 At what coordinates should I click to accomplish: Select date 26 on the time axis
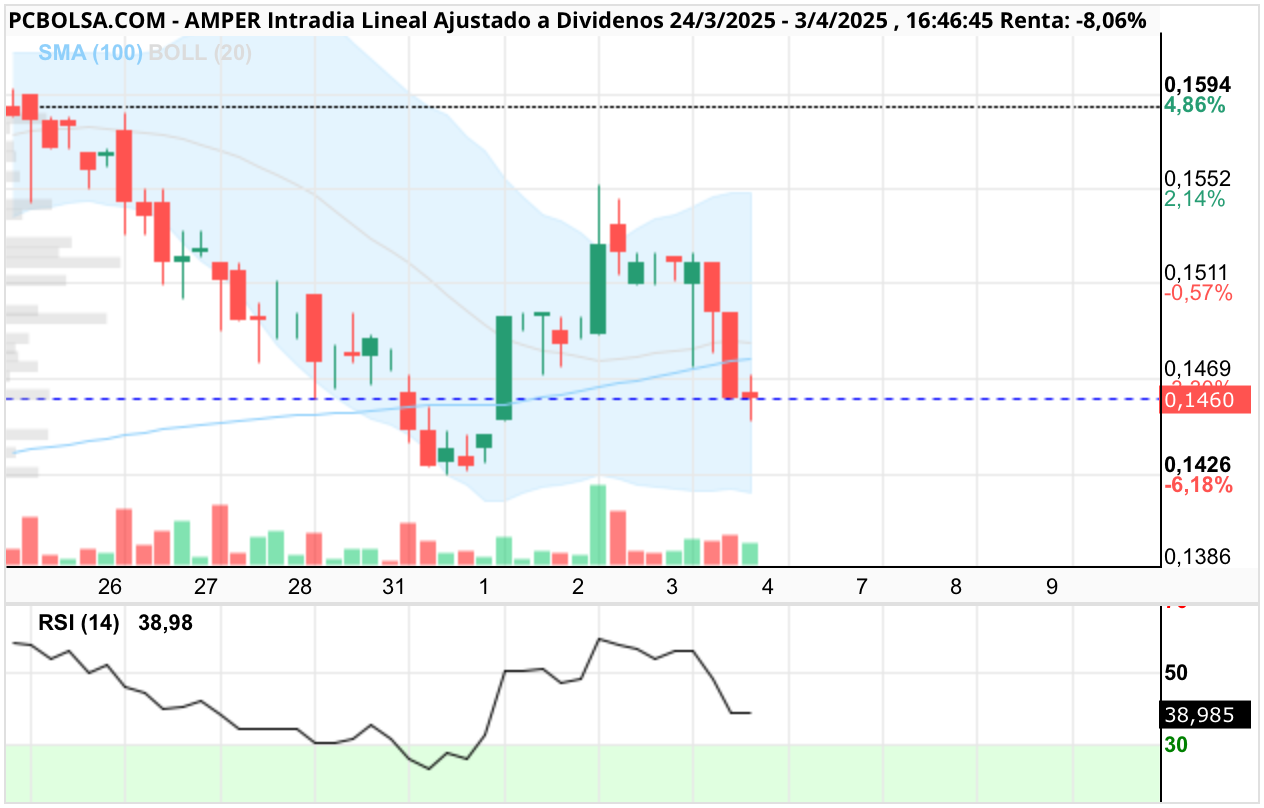click(x=110, y=587)
